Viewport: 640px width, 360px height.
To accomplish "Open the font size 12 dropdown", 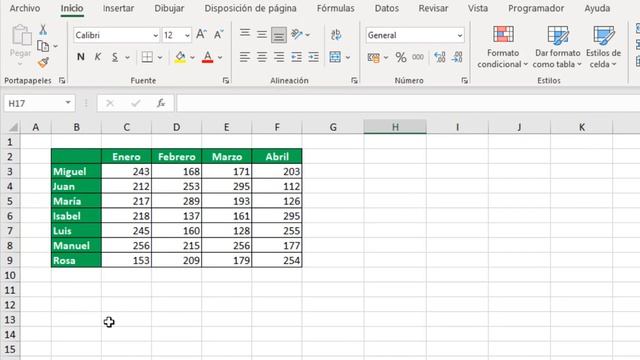I will [187, 36].
